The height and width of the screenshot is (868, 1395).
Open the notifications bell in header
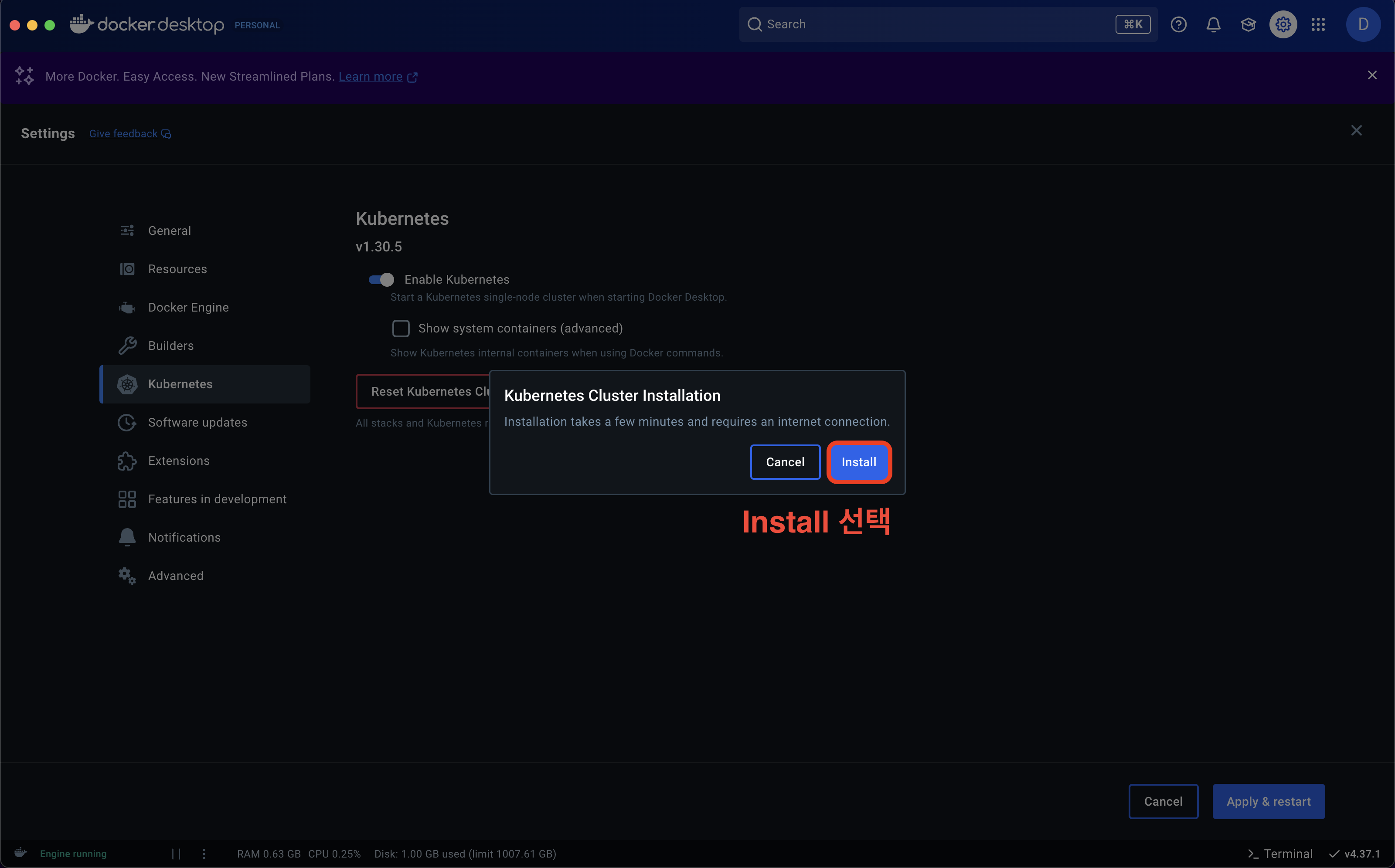click(x=1213, y=25)
